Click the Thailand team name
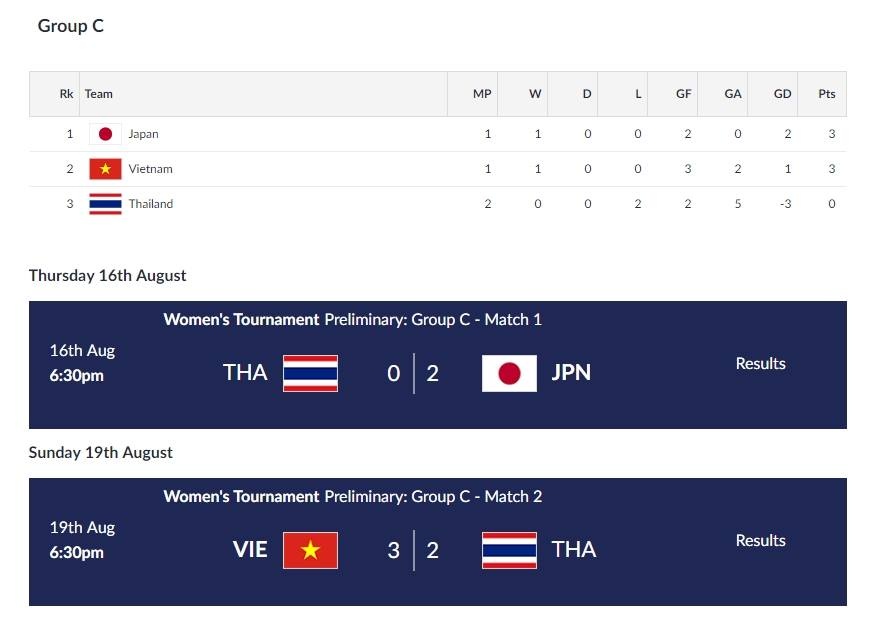 [x=152, y=203]
